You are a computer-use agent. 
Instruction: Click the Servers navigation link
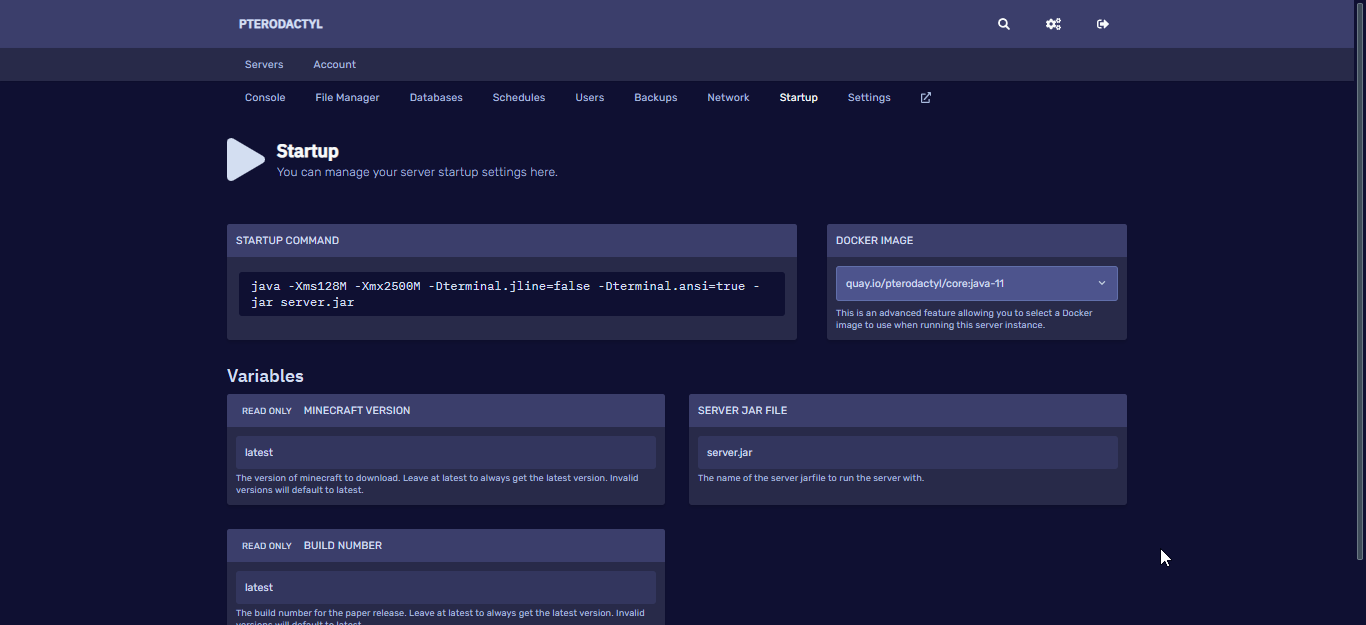264,65
